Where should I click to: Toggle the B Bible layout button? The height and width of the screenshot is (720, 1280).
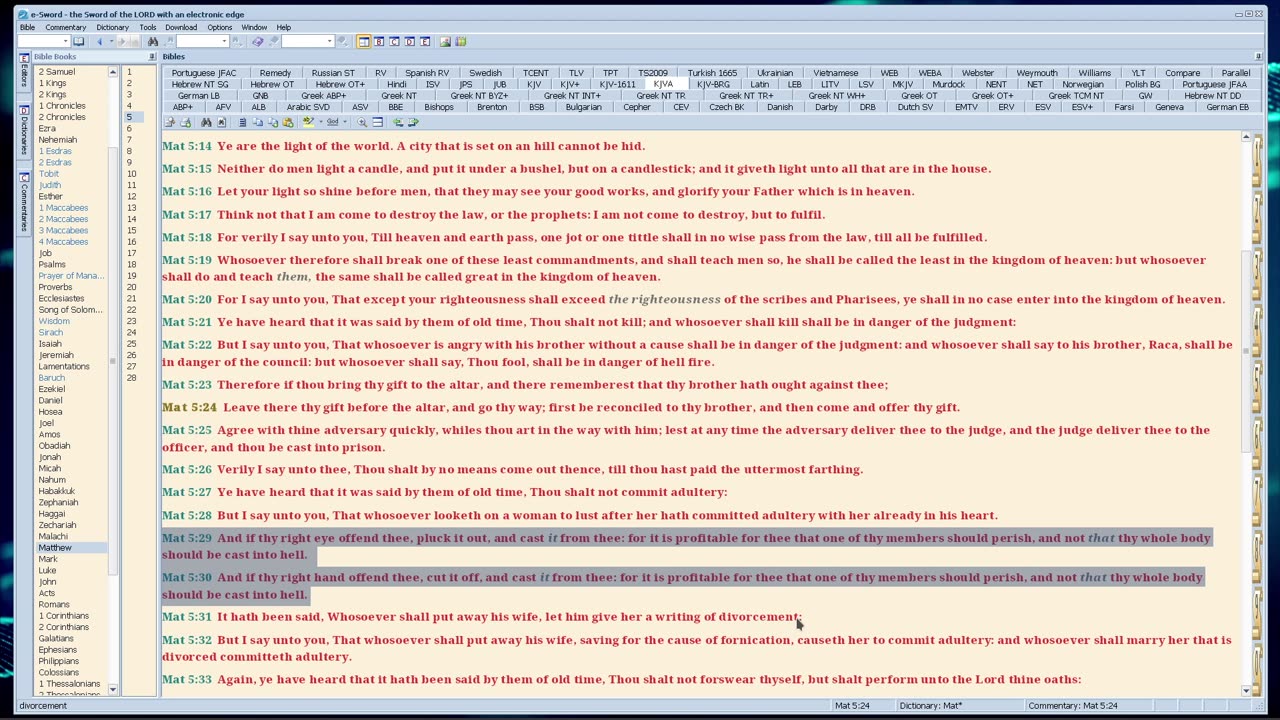pyautogui.click(x=379, y=41)
